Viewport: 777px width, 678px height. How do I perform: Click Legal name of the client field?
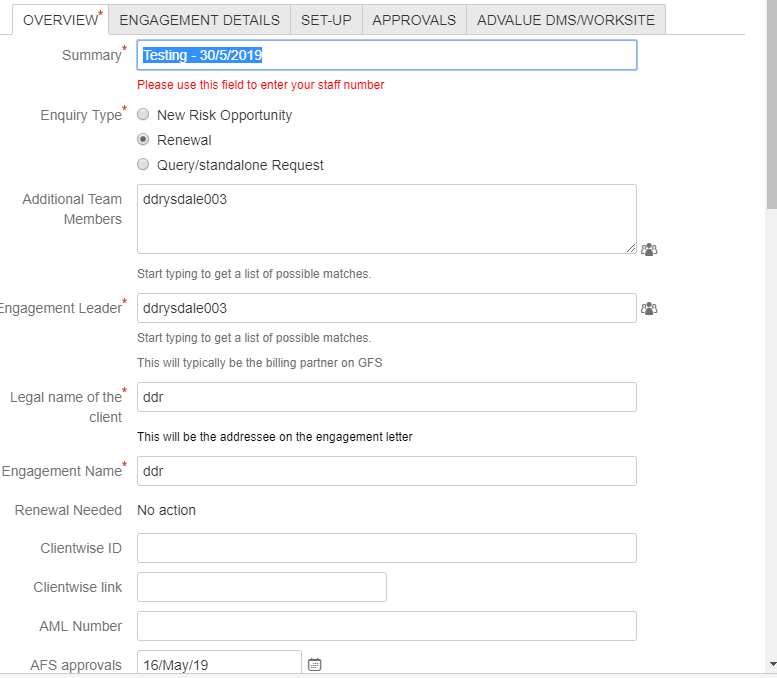point(387,397)
